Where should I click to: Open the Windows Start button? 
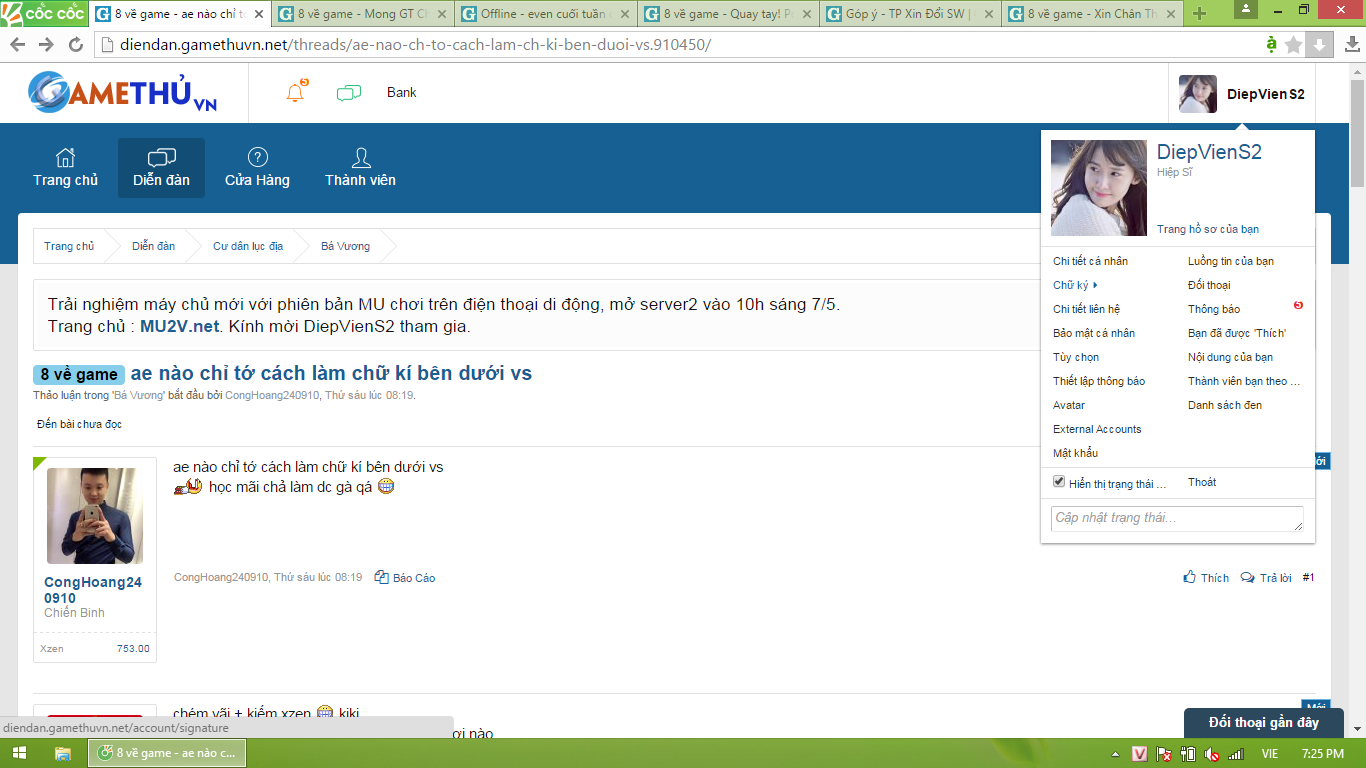tap(19, 753)
